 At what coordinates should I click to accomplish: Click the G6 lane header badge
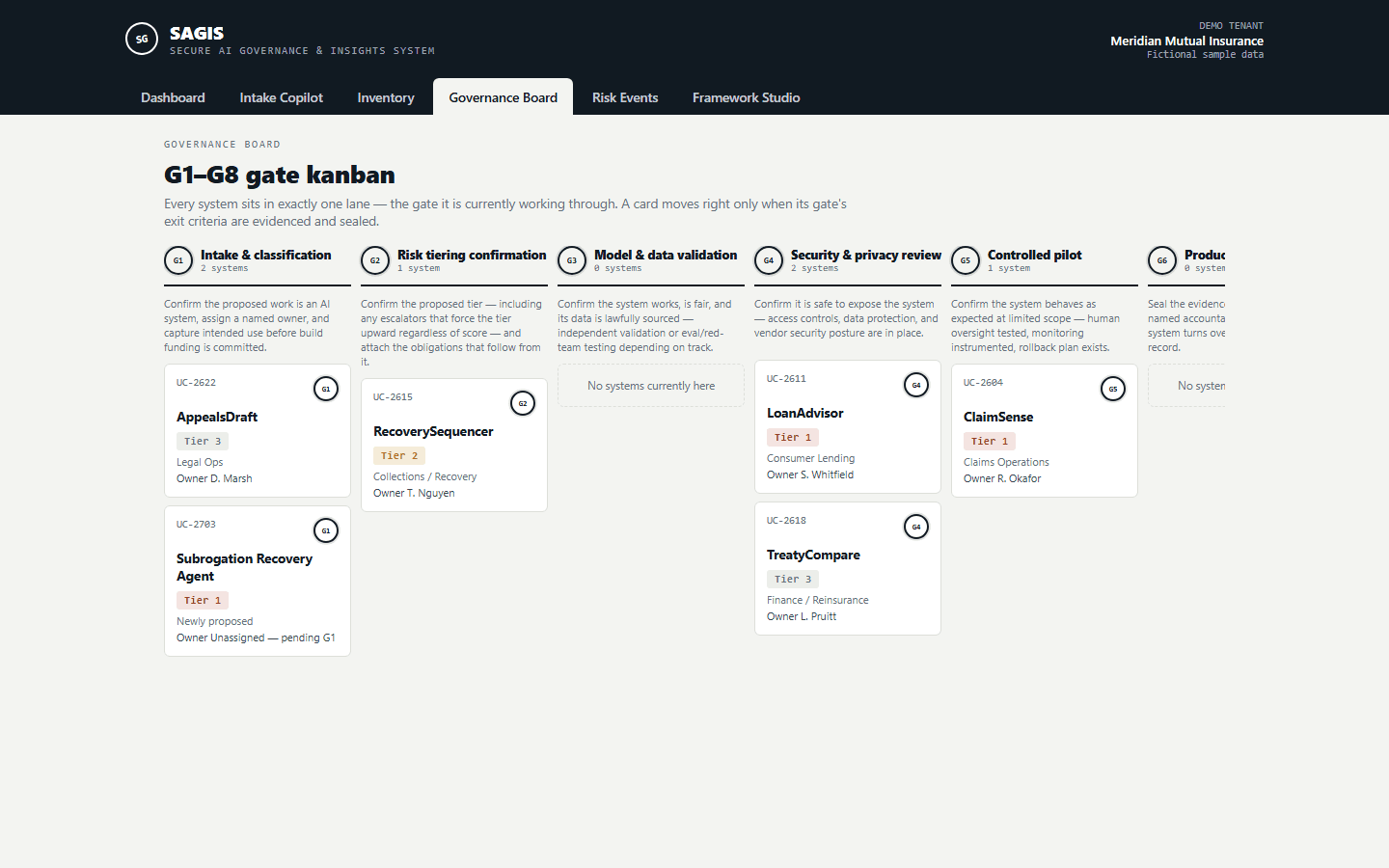click(x=1162, y=260)
